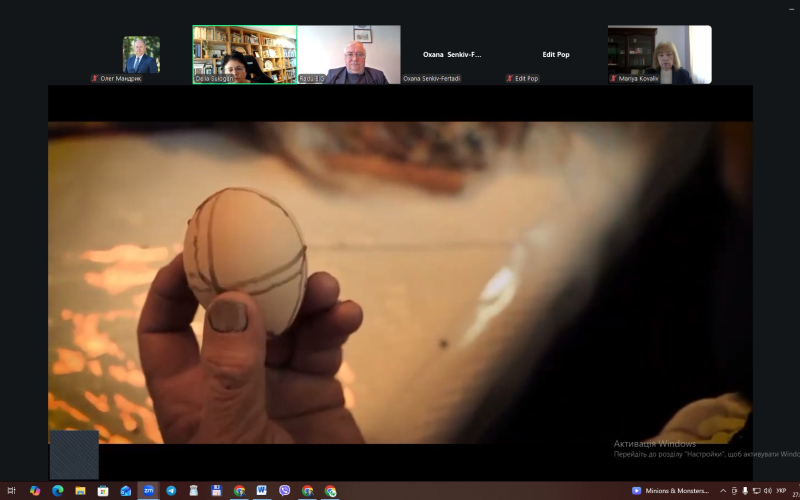Viewport: 800px width, 500px height.
Task: Open the Minions & Monsters taskbar notification
Action: (671, 491)
